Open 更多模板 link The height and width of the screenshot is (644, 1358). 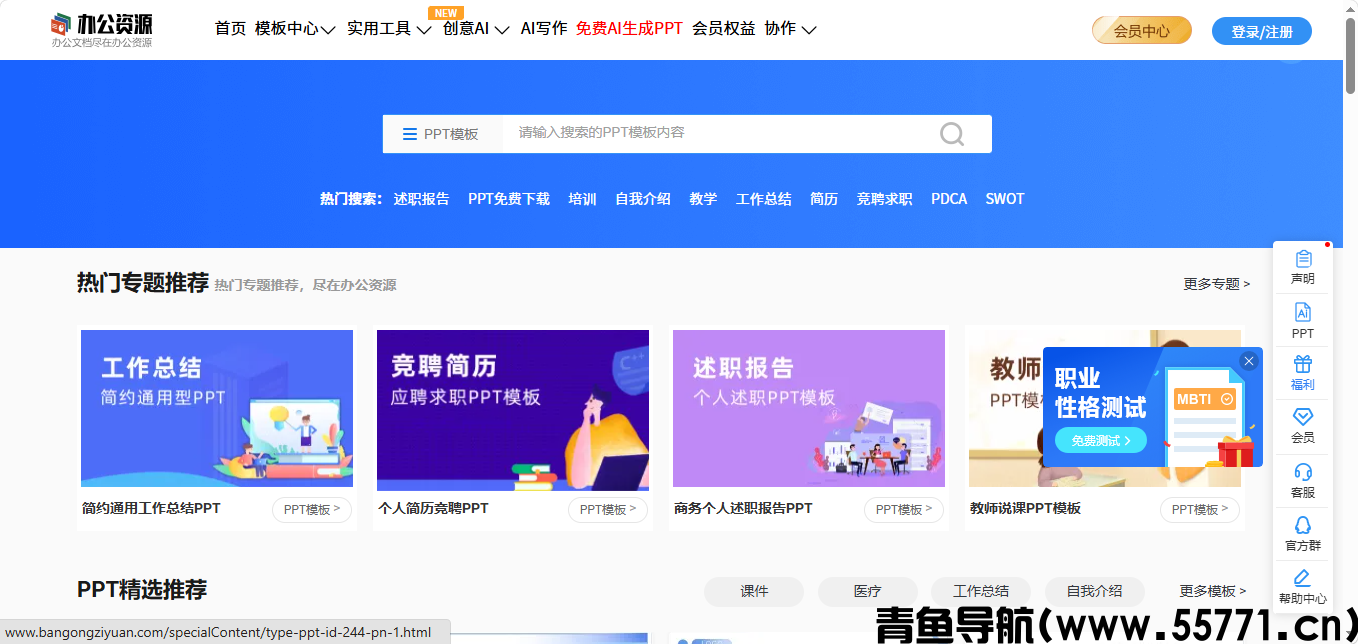click(x=1213, y=591)
